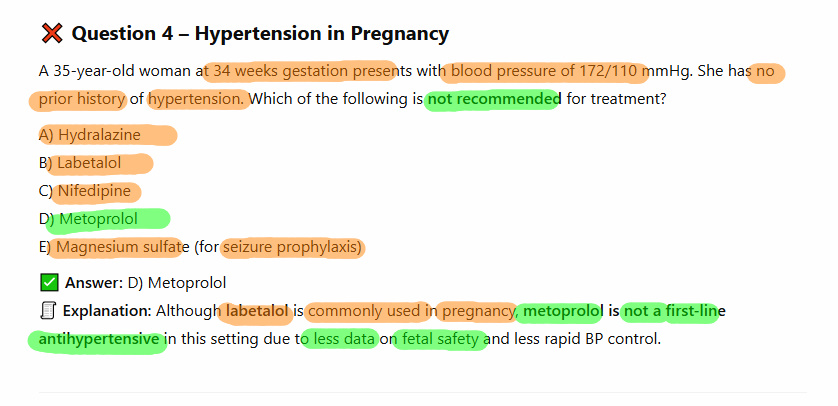Screen dimensions: 838x406
Task: Click the green checkmark icon next to Answer
Action: tap(49, 283)
